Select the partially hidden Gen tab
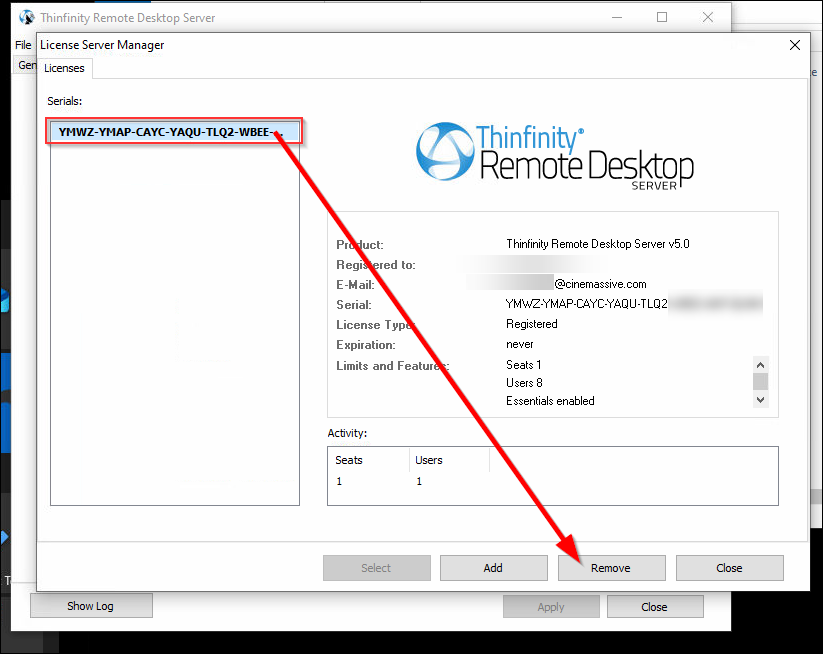The image size is (823, 654). [26, 65]
